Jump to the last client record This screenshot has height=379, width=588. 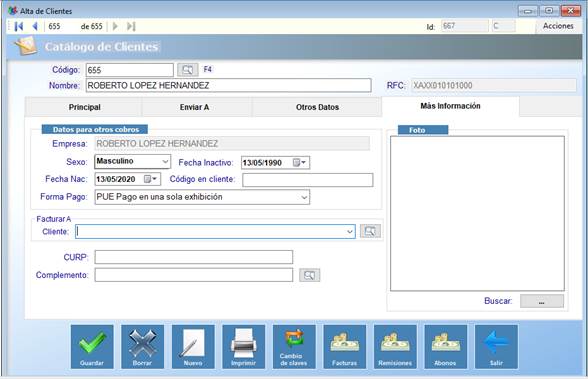[x=131, y=26]
